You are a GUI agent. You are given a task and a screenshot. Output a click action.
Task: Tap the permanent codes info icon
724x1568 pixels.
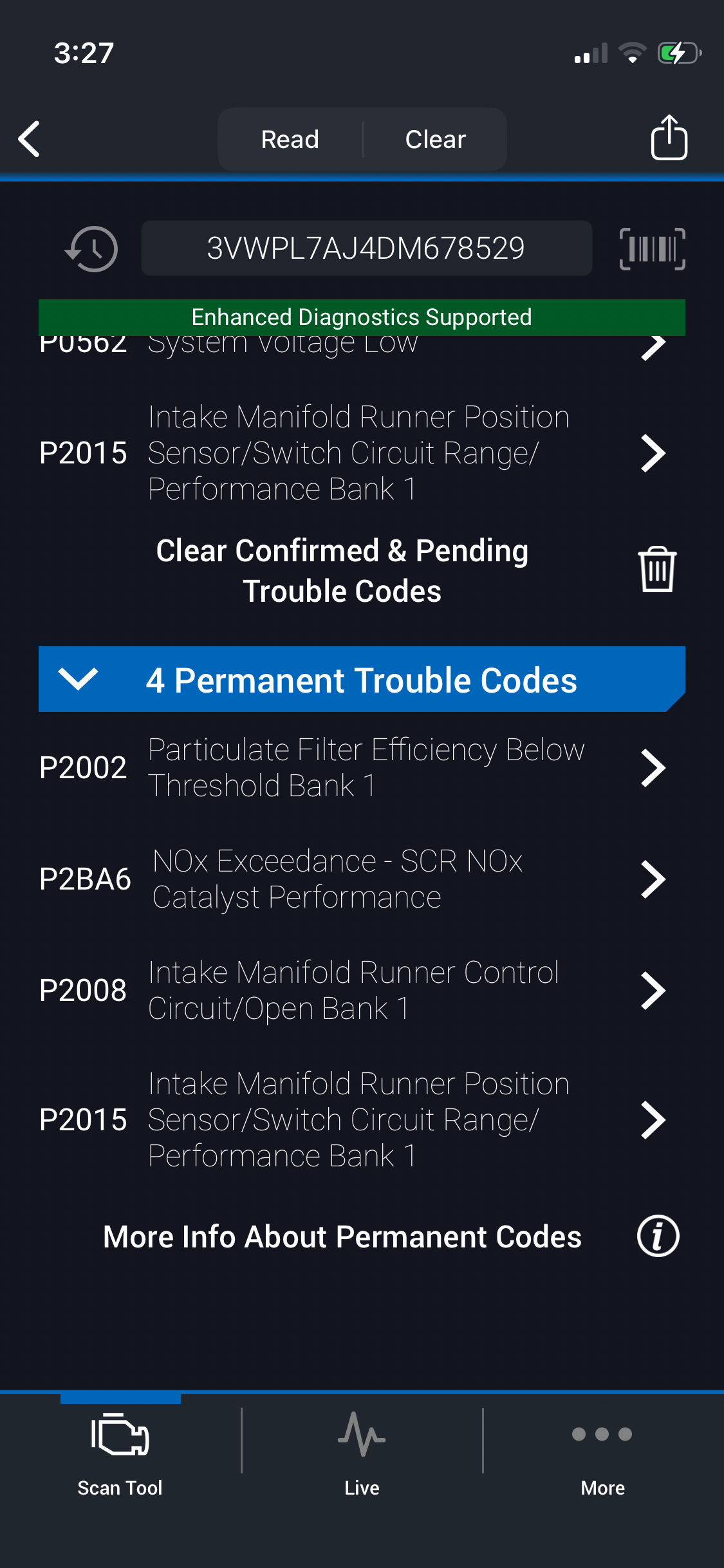pos(658,1237)
